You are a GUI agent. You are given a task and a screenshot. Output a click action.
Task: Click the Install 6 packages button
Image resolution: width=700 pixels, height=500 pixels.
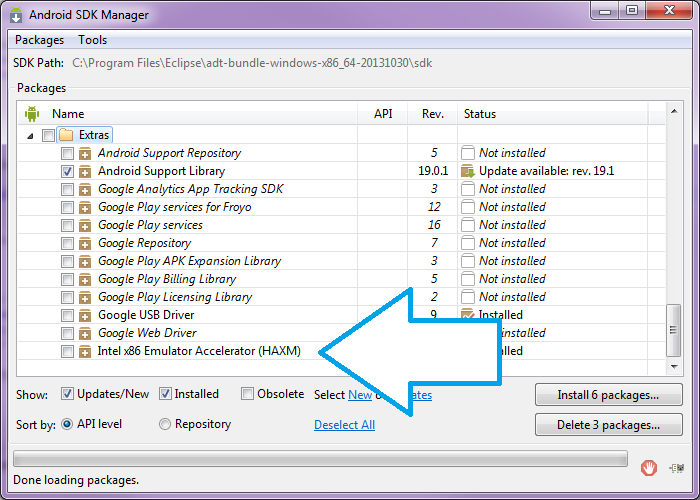pos(608,395)
